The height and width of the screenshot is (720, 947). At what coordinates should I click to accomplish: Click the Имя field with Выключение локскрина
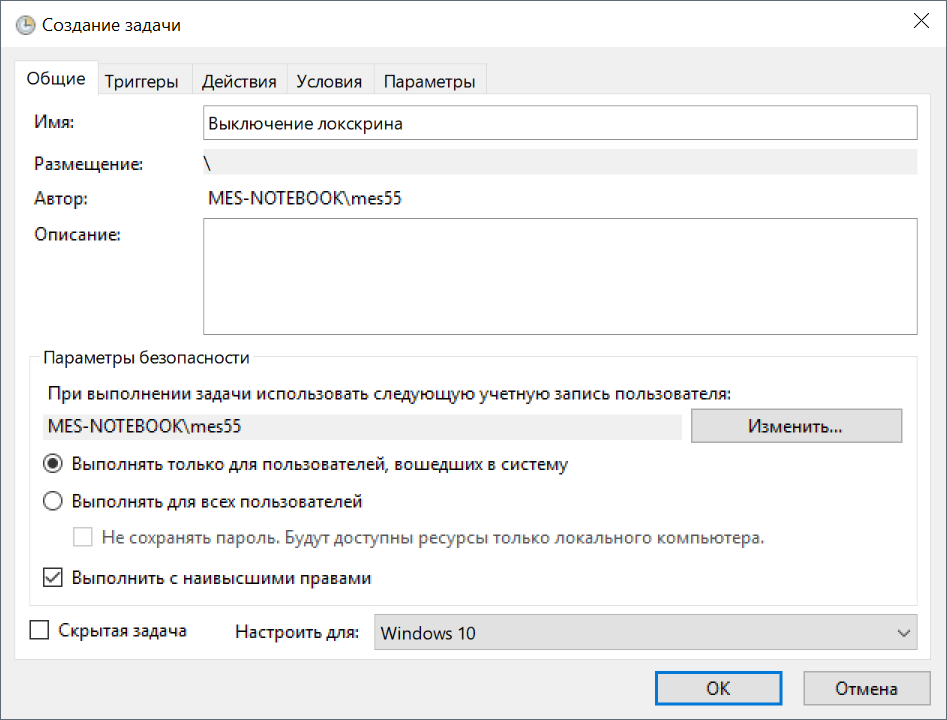coord(560,123)
